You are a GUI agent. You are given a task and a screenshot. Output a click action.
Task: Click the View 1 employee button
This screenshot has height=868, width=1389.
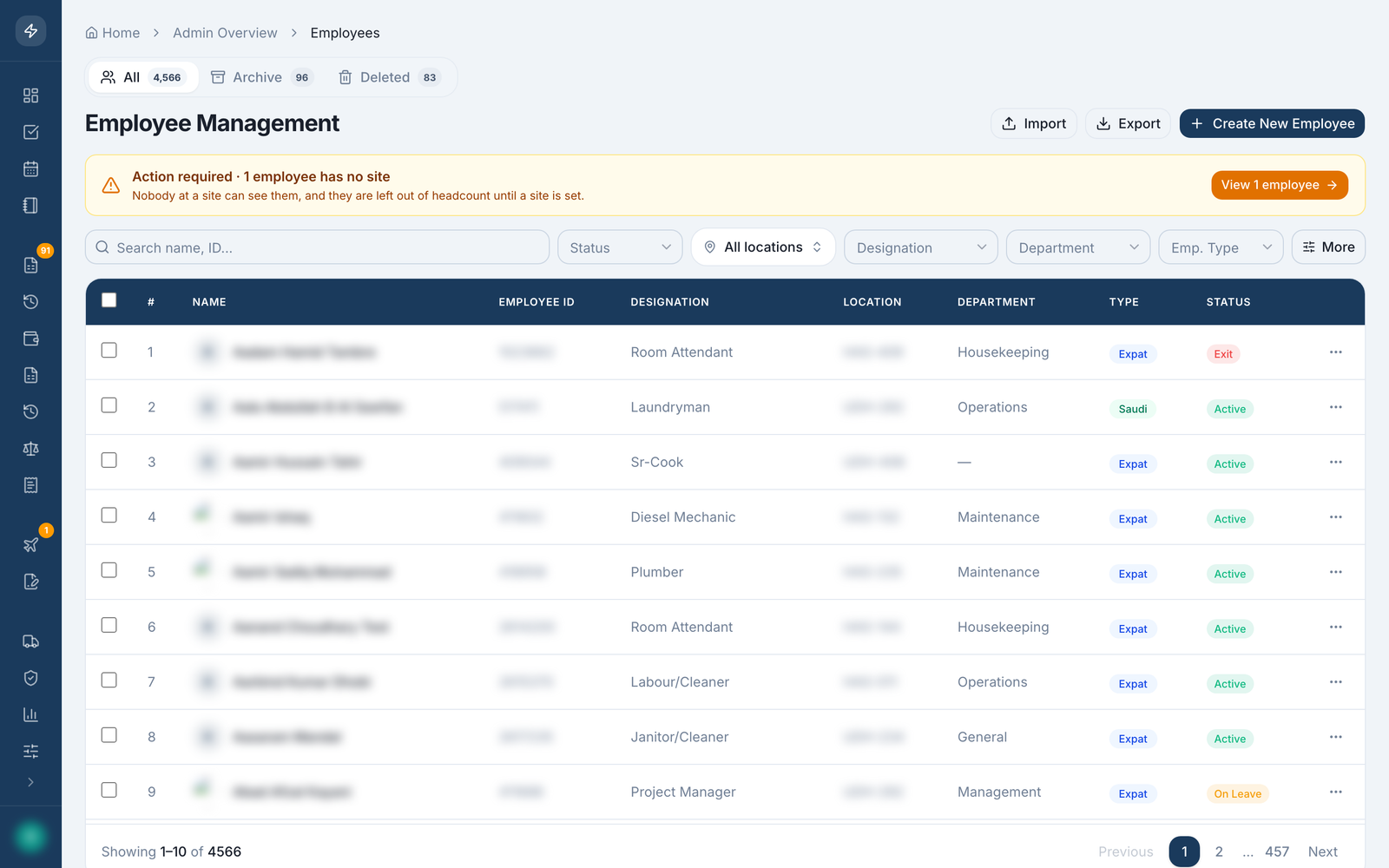tap(1280, 185)
